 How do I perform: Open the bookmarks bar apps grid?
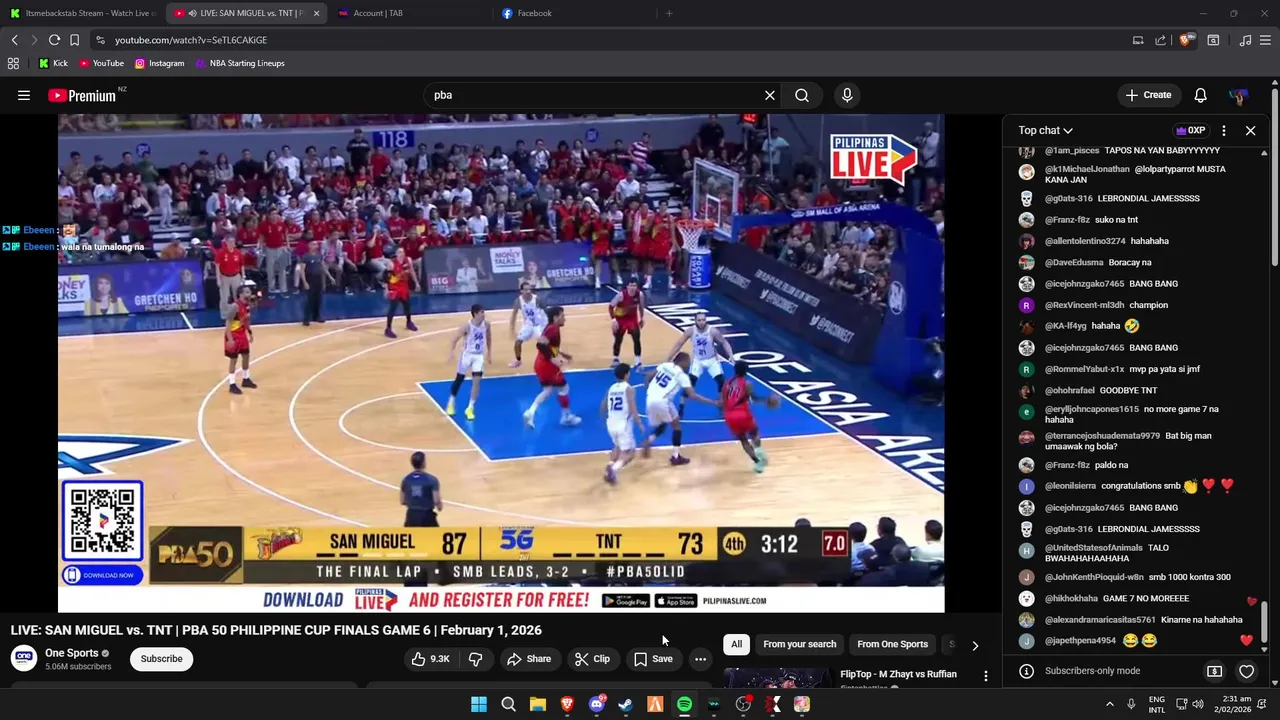[13, 63]
